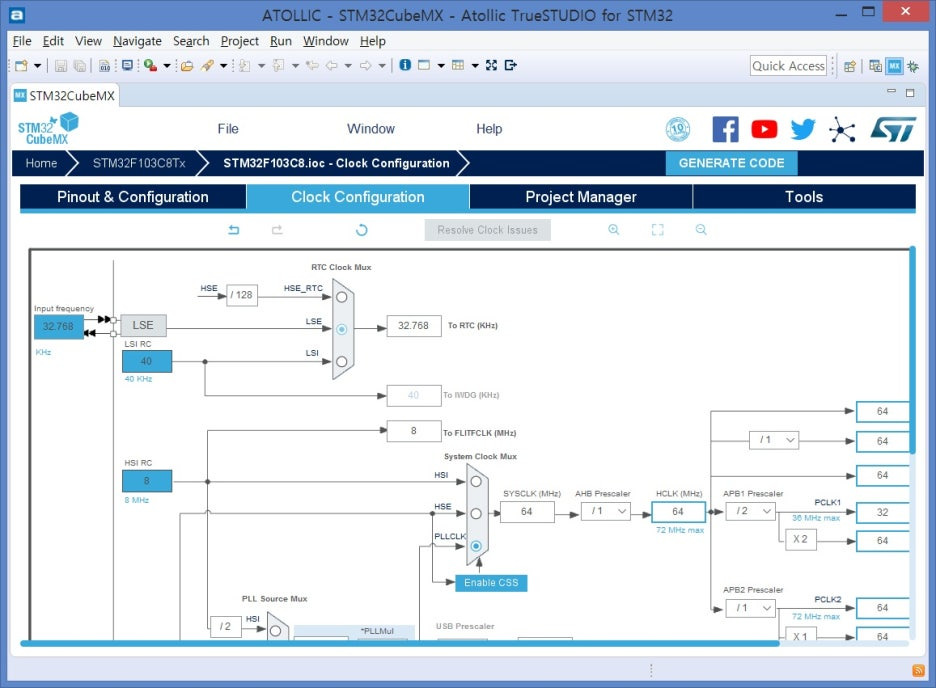Screen dimensions: 936x688
Task: Open the CubeMX Window menu
Action: pyautogui.click(x=371, y=129)
